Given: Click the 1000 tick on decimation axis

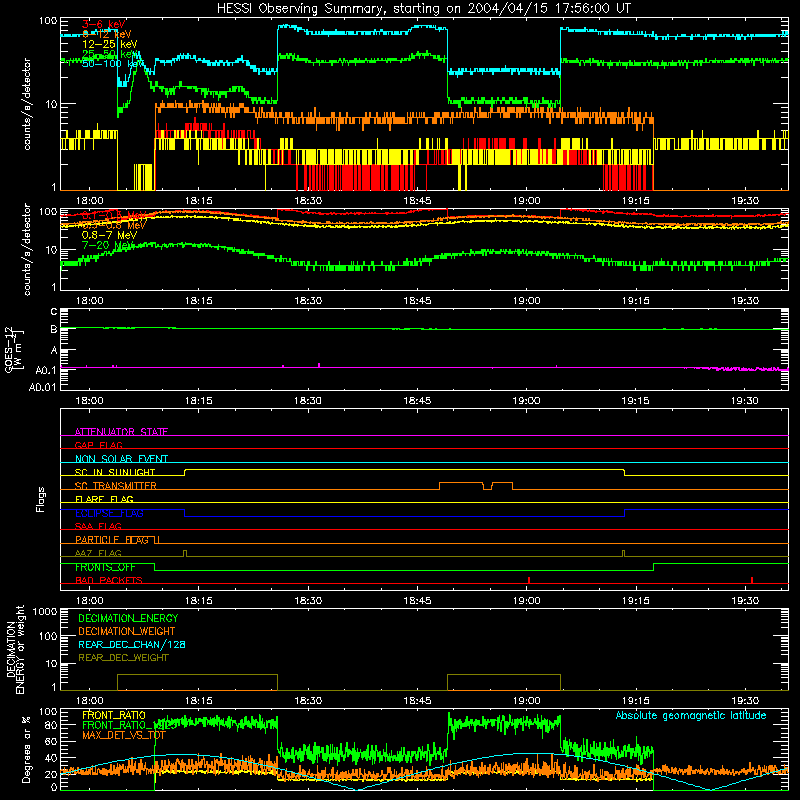Looking at the screenshot, I should tap(44, 611).
